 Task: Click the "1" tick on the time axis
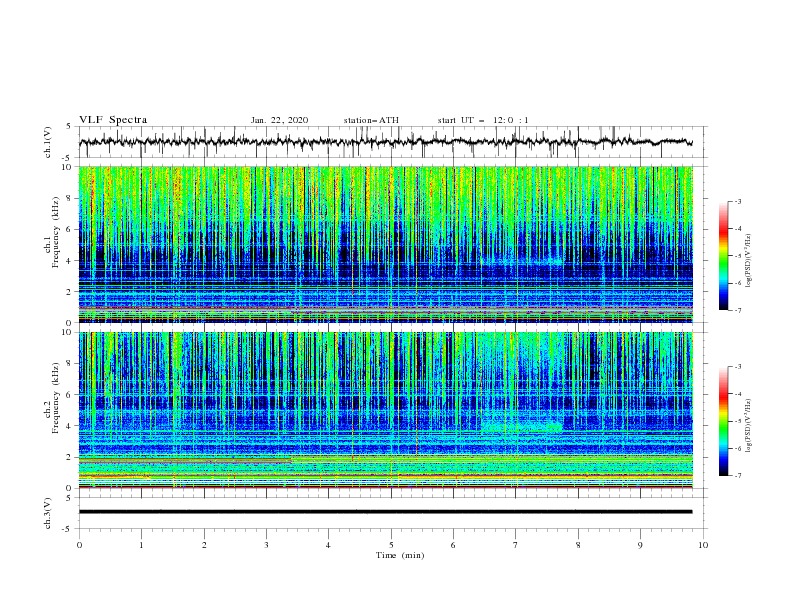(x=141, y=545)
